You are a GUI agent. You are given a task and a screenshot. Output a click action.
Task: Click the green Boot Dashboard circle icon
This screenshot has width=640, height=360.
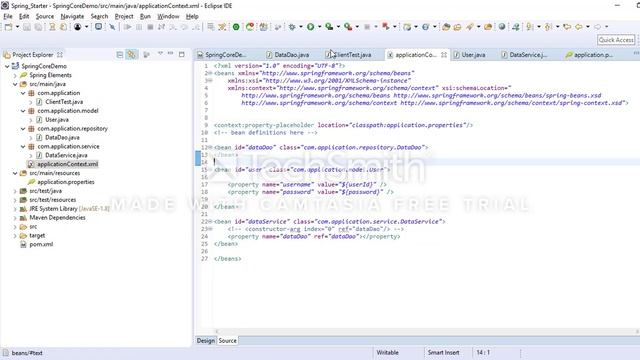(236, 27)
